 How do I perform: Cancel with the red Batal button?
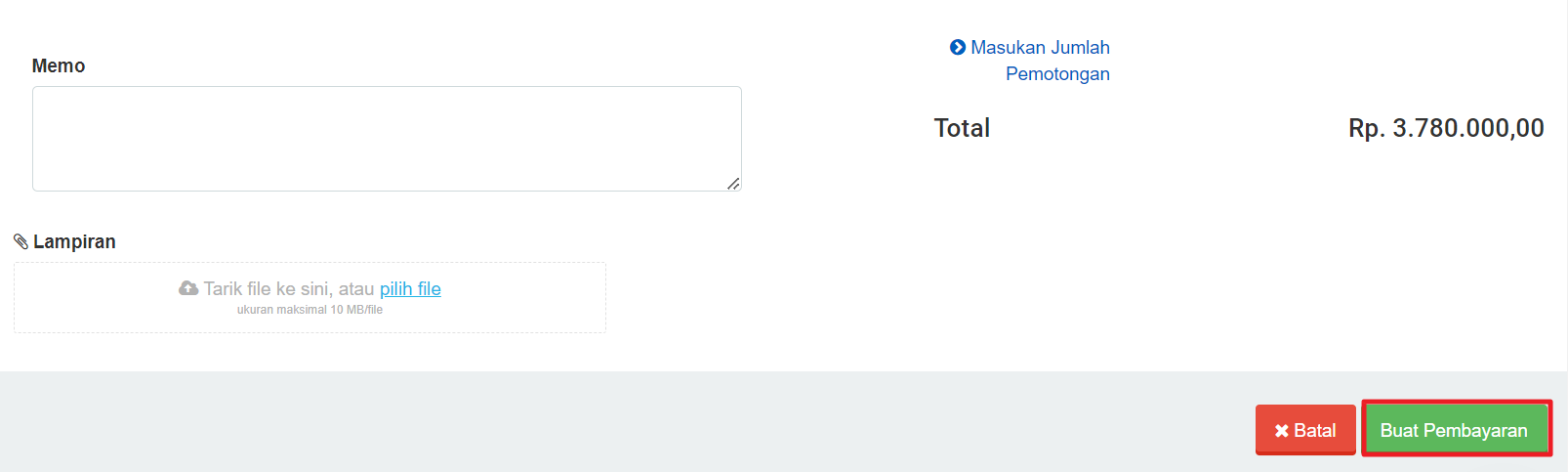tap(1305, 430)
